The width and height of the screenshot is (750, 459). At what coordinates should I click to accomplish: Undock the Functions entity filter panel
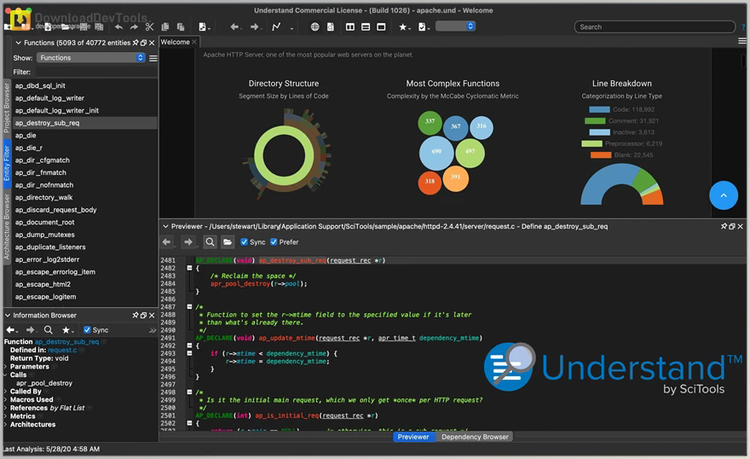[143, 43]
